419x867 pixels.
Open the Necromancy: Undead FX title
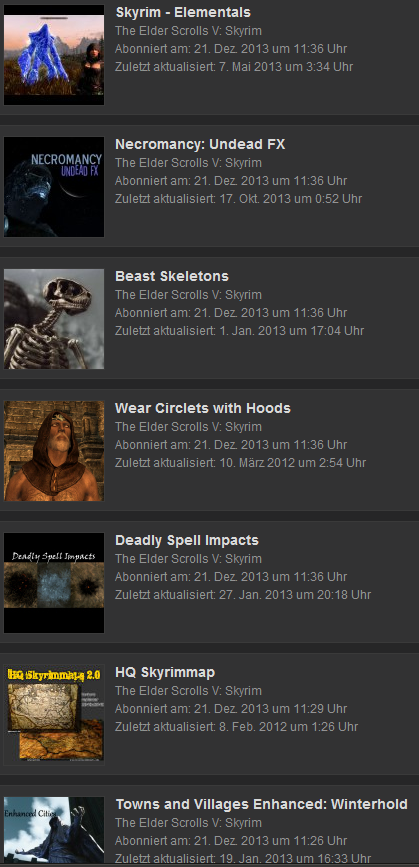pyautogui.click(x=200, y=145)
